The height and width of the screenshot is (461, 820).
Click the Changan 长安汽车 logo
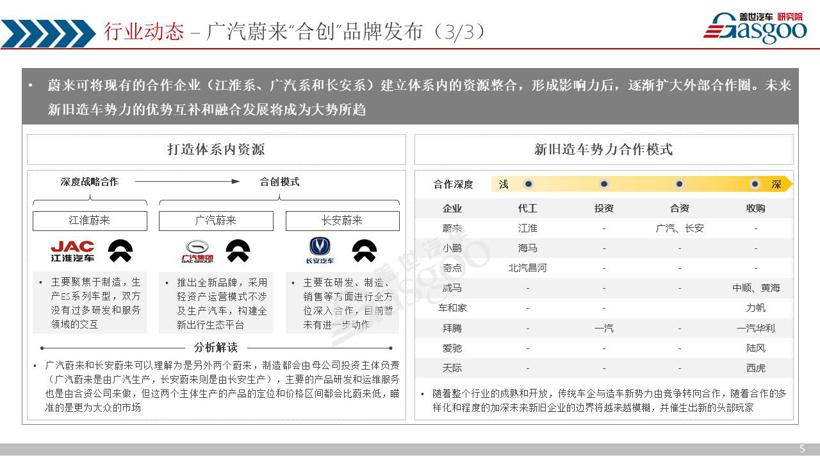(320, 250)
